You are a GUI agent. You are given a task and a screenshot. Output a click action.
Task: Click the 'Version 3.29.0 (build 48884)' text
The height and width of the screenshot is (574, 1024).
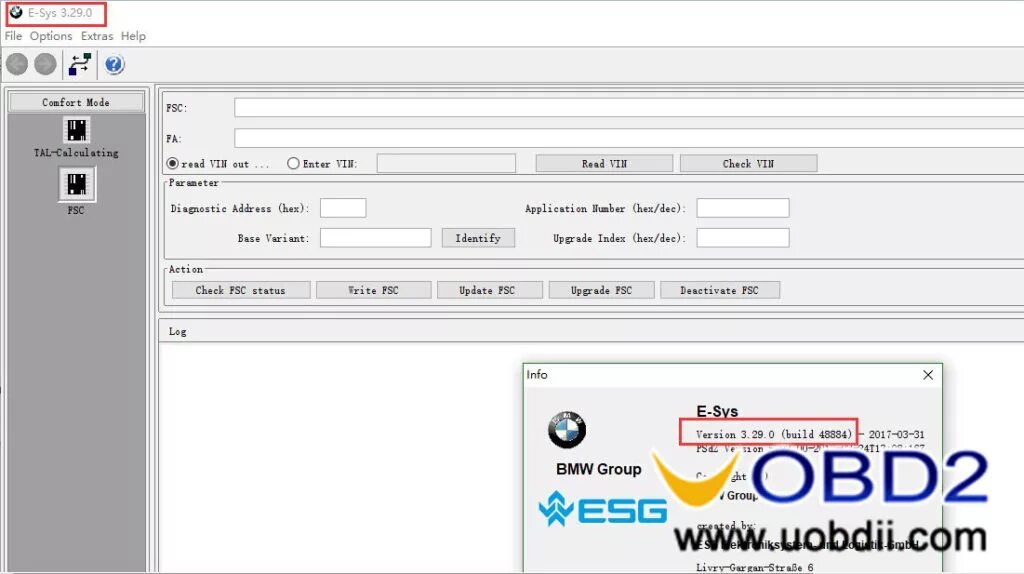click(x=774, y=434)
